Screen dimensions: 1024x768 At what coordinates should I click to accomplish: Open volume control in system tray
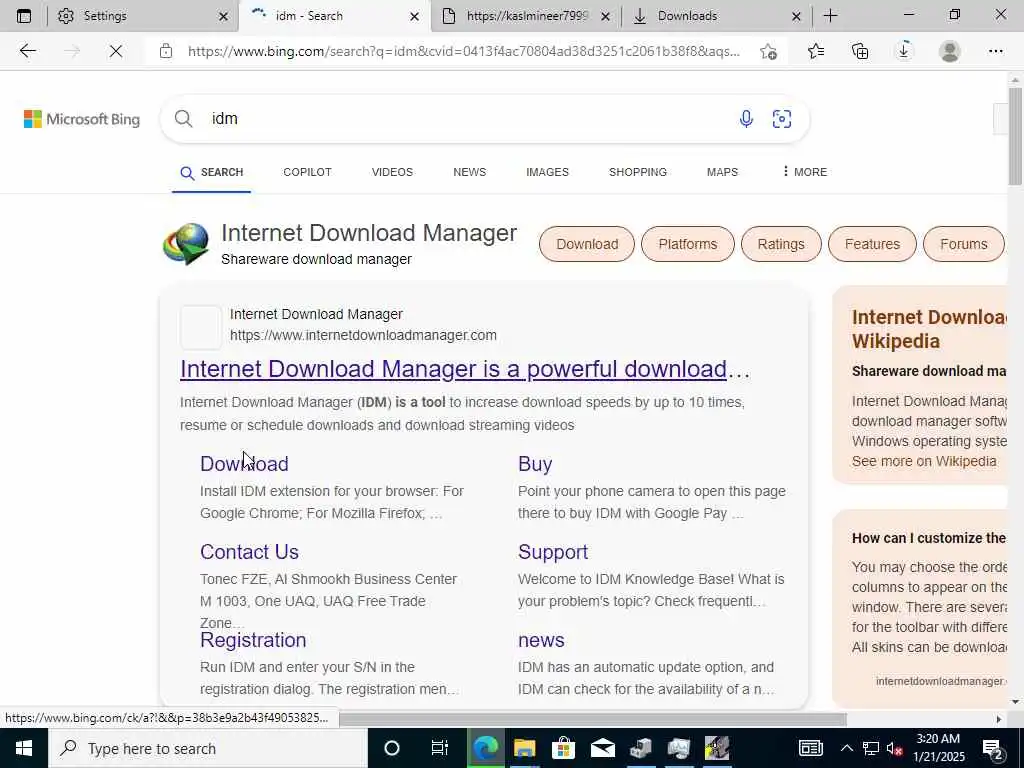pos(894,748)
